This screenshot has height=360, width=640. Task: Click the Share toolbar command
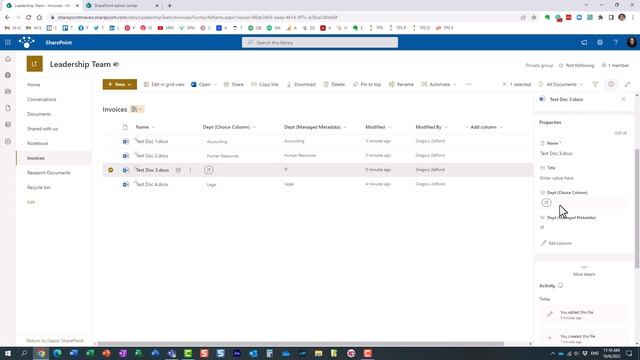pyautogui.click(x=233, y=84)
